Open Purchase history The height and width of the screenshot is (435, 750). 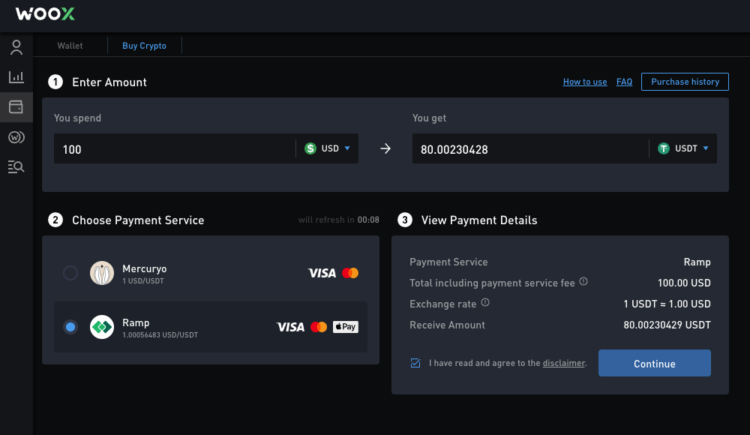(684, 82)
